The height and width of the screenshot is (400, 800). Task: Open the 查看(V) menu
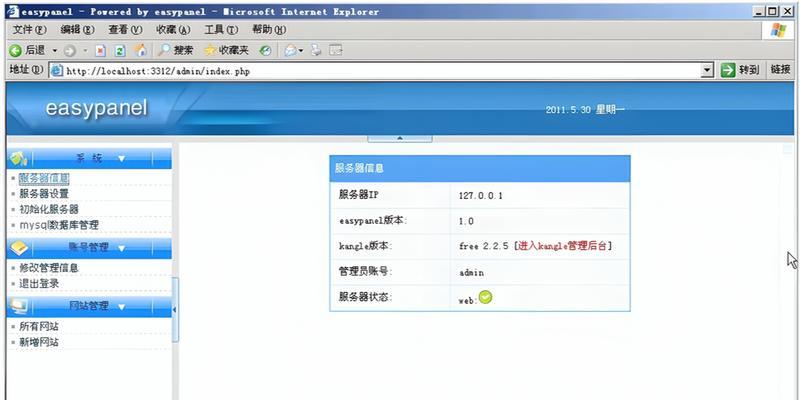click(126, 30)
